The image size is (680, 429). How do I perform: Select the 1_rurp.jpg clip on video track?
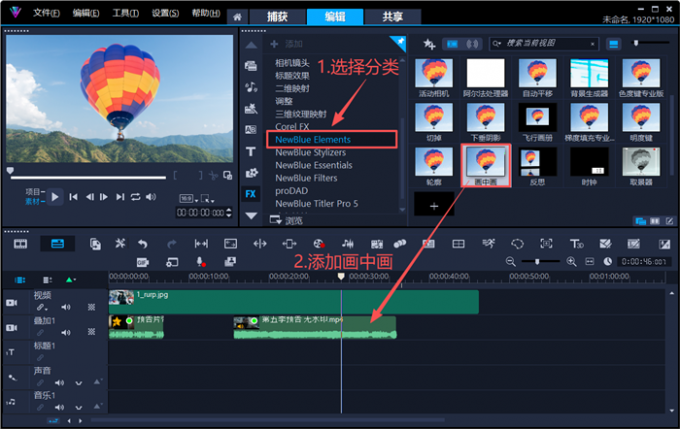[294, 302]
